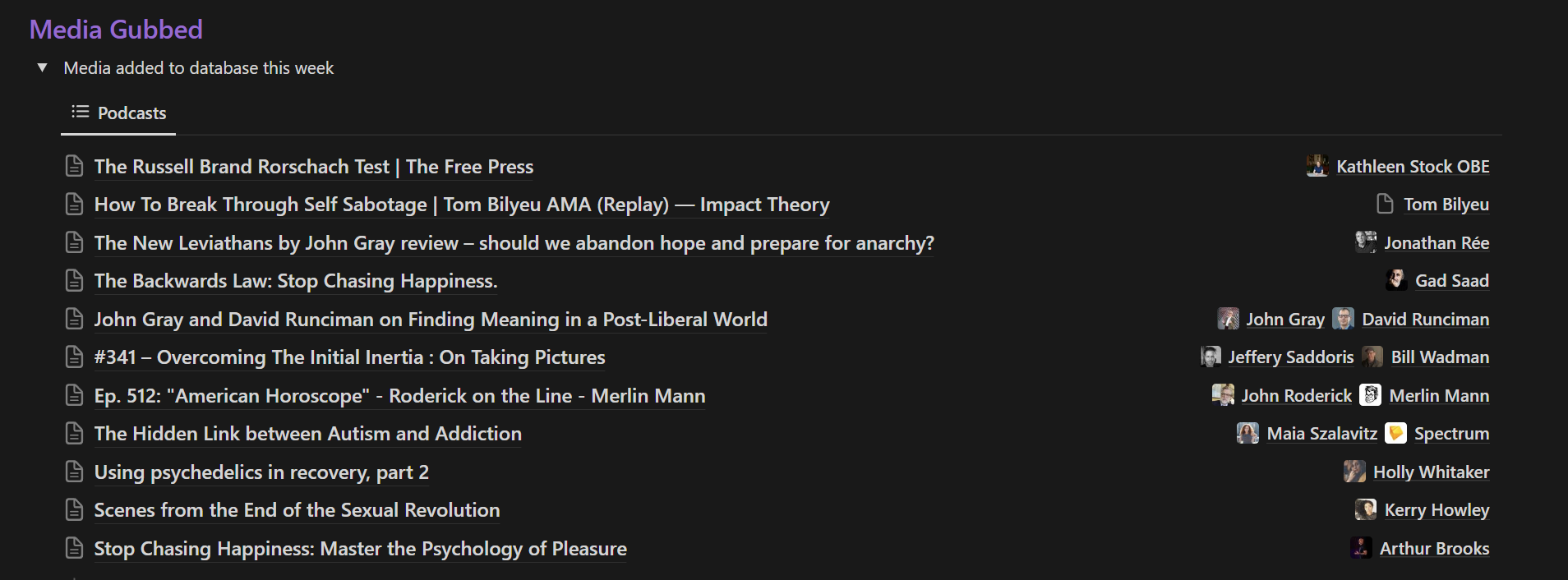Click Gad Saad's avatar thumbnail
This screenshot has height=580, width=1568.
(x=1396, y=280)
